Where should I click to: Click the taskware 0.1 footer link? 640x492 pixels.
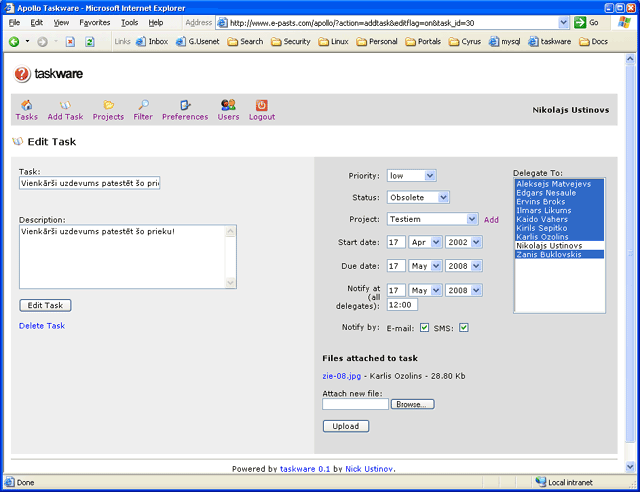click(305, 469)
